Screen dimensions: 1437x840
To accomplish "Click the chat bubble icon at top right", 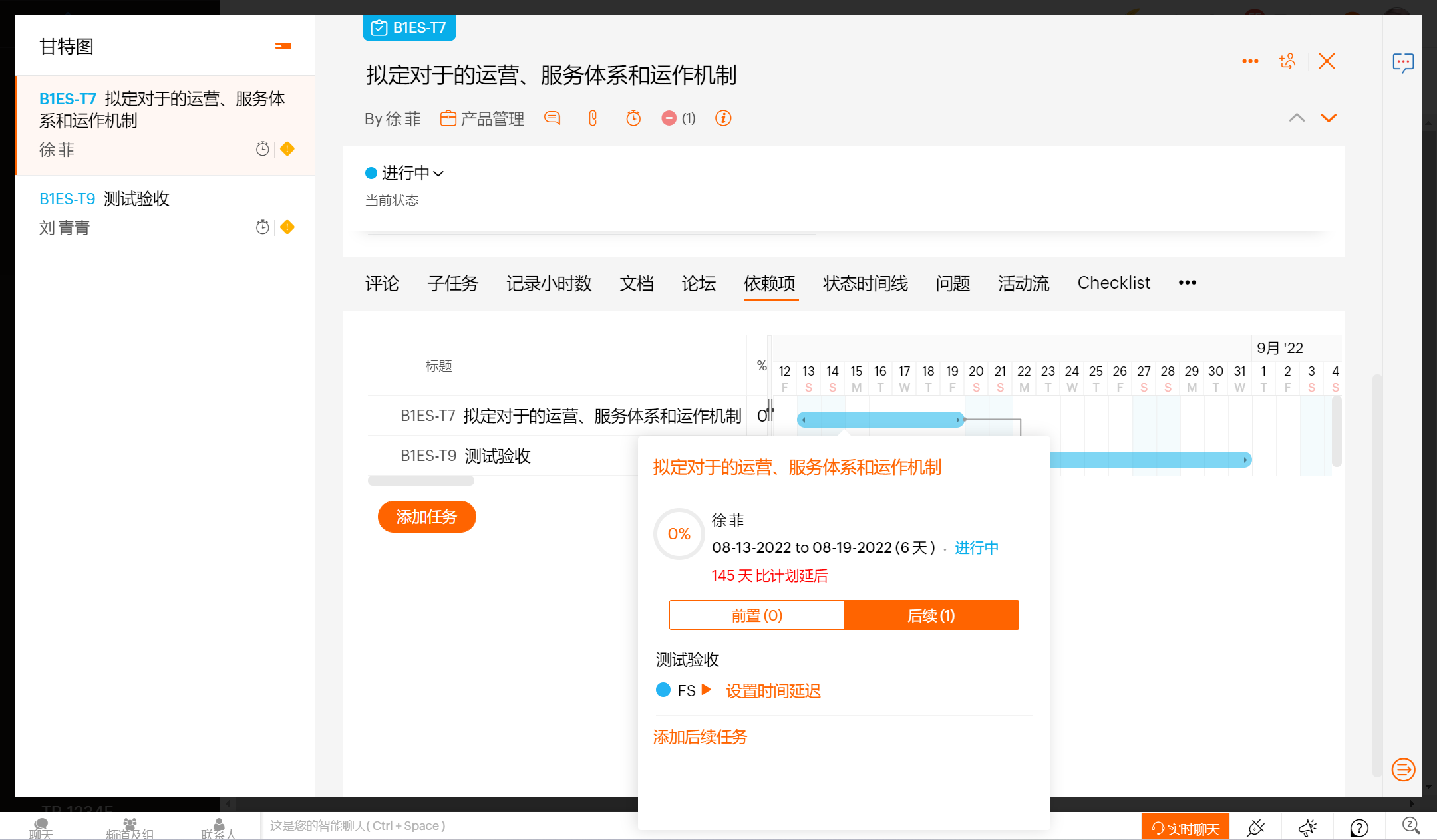I will [1403, 63].
